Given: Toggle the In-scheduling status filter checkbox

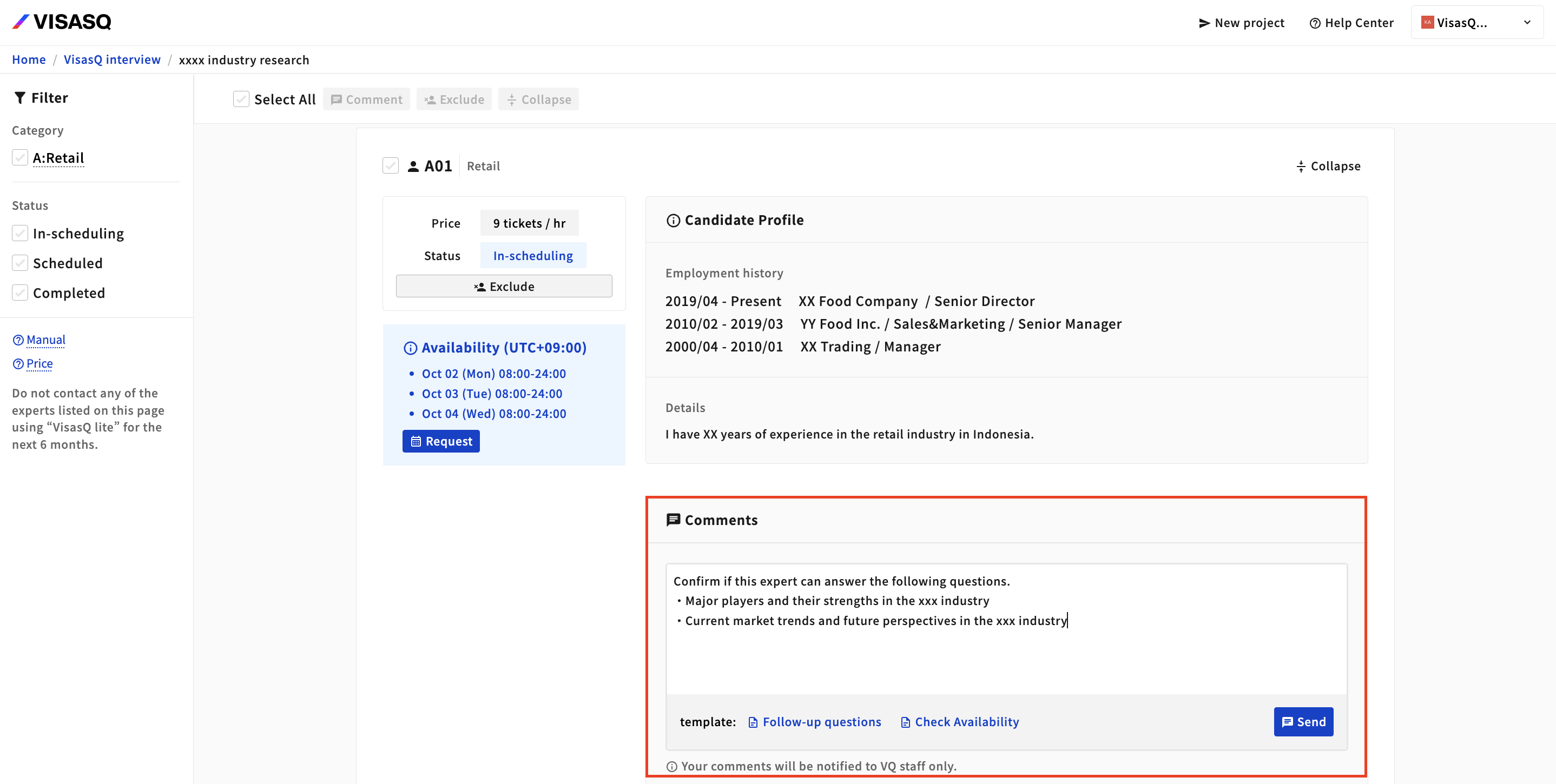Looking at the screenshot, I should click(x=20, y=233).
